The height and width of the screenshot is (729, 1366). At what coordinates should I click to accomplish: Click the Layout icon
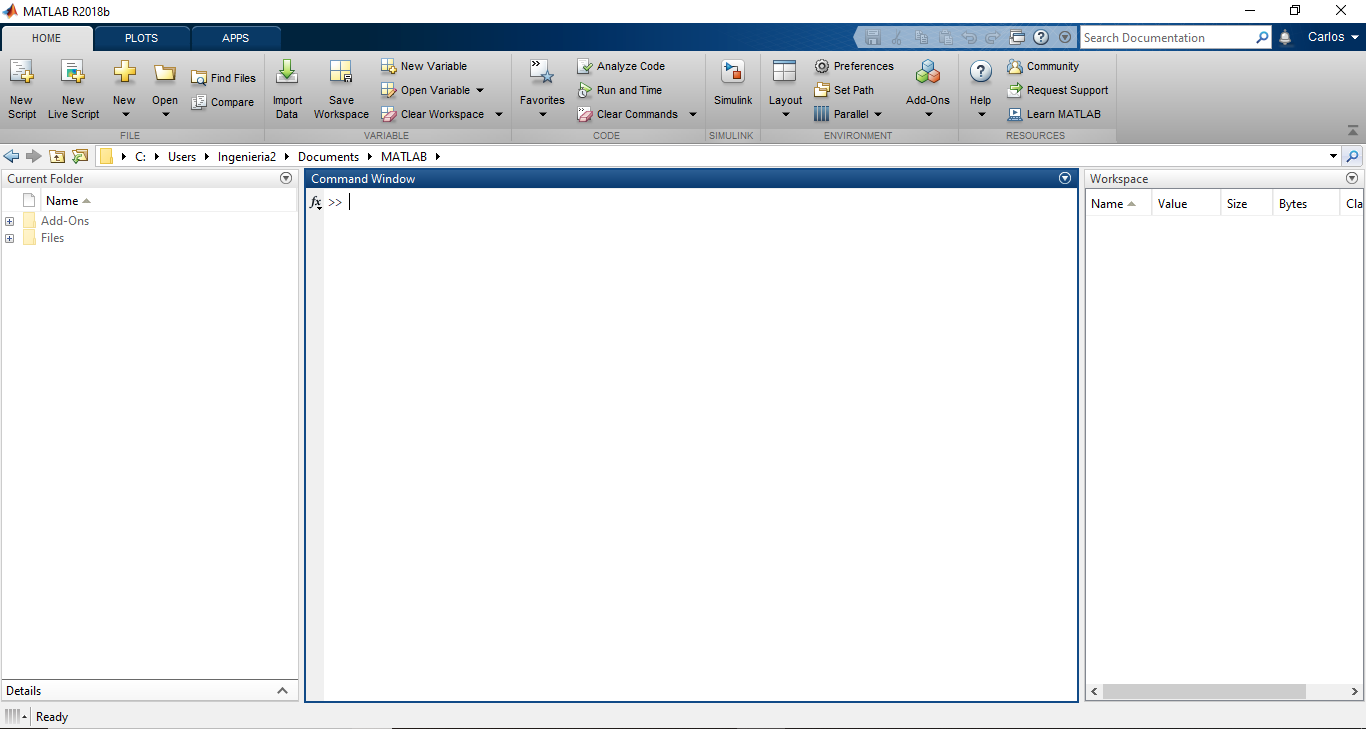click(785, 72)
